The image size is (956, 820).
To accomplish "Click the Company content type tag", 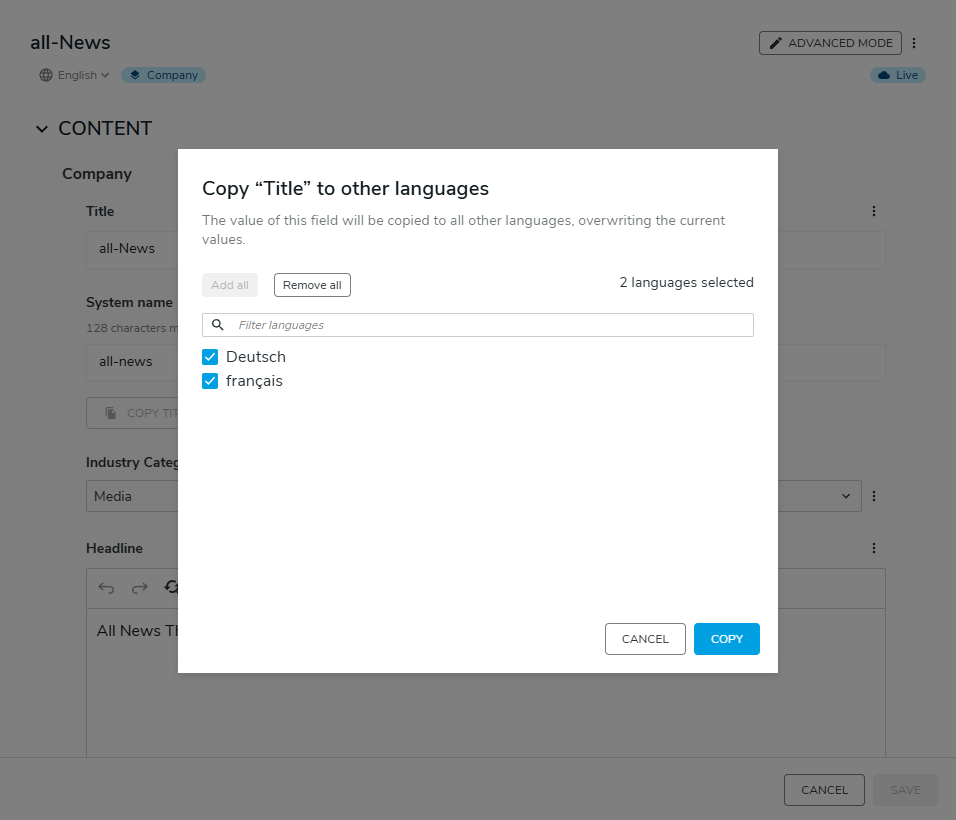I will (164, 75).
